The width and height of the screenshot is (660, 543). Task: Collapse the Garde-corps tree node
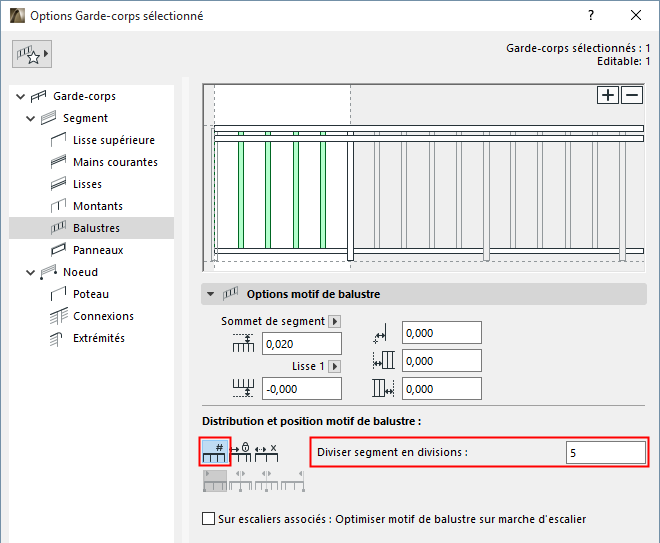pyautogui.click(x=20, y=96)
